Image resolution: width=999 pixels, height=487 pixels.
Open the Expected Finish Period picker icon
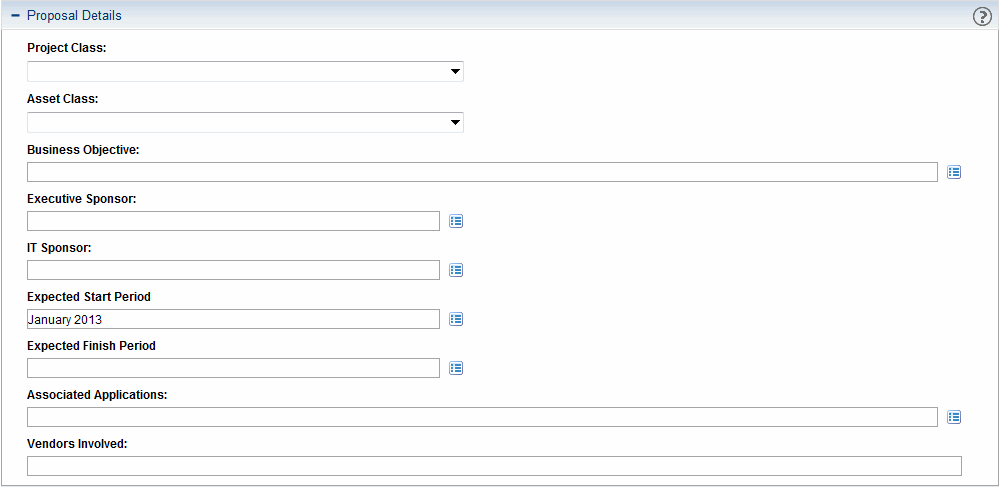click(x=456, y=368)
